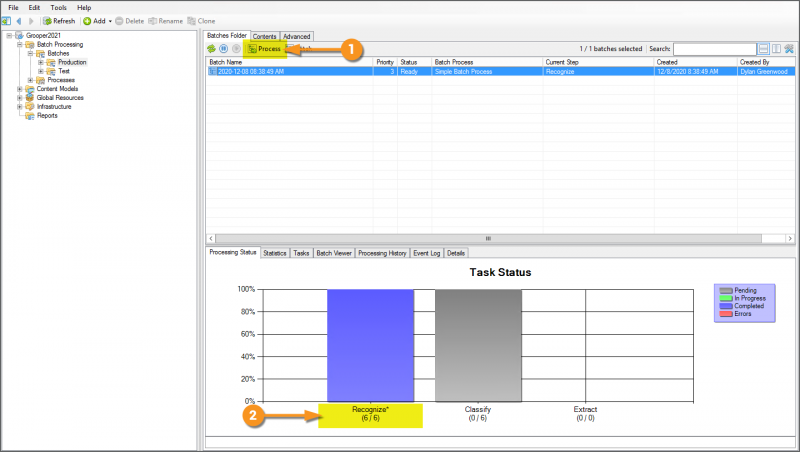Select the Test batches folder
The image size is (800, 452).
tap(64, 71)
